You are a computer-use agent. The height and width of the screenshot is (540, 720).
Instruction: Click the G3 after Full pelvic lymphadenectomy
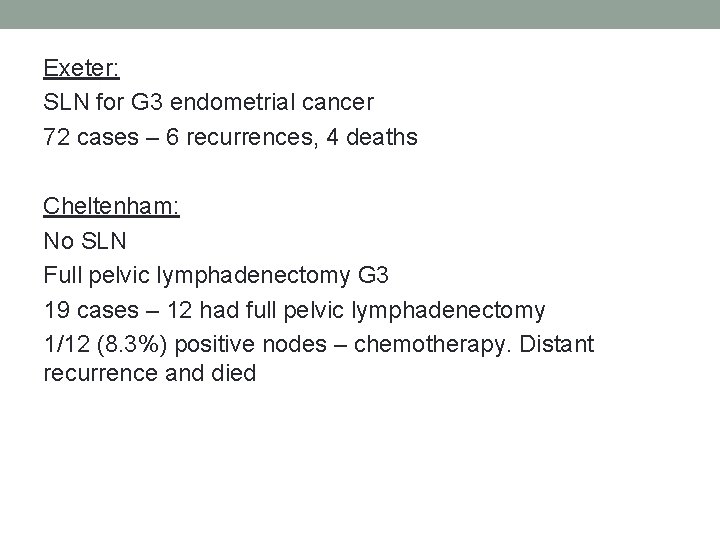(373, 276)
